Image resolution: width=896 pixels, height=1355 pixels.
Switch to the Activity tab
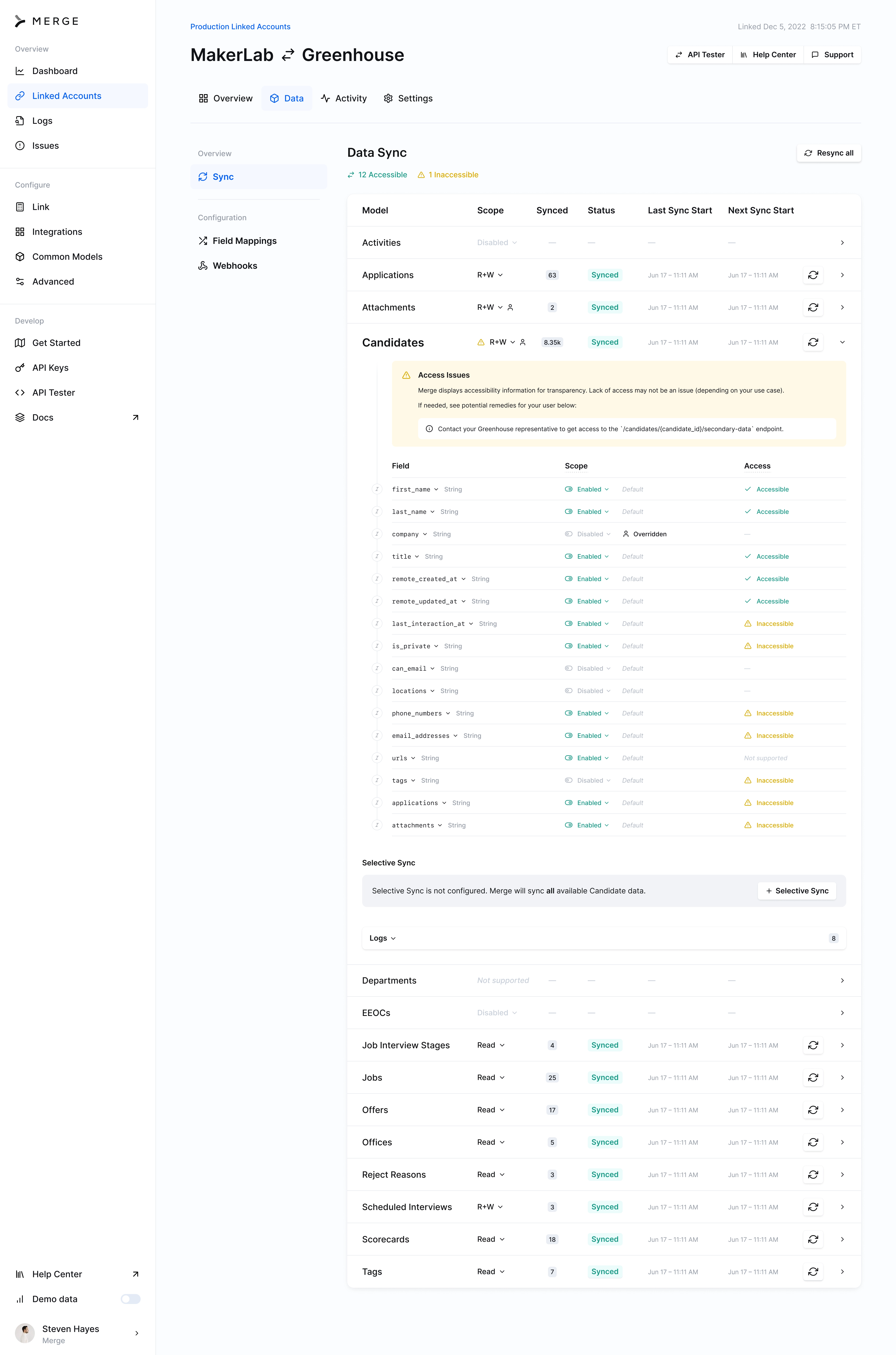[x=344, y=98]
